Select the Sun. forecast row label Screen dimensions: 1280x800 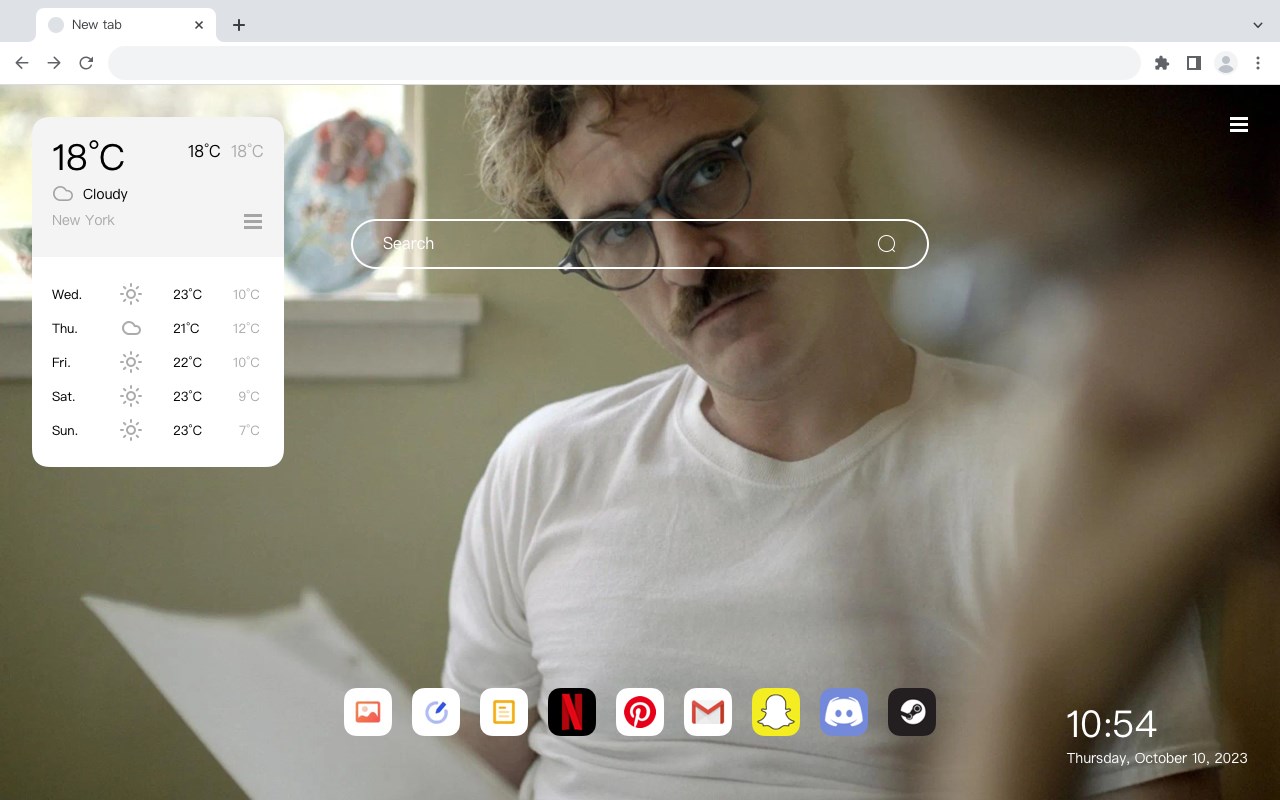(65, 430)
